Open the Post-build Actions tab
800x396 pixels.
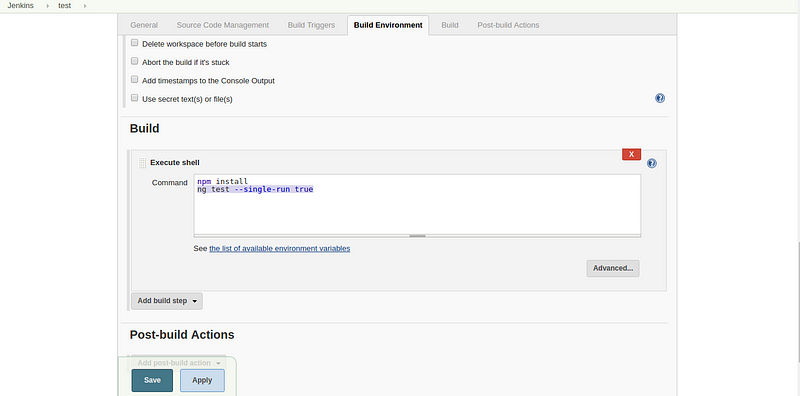pos(508,25)
